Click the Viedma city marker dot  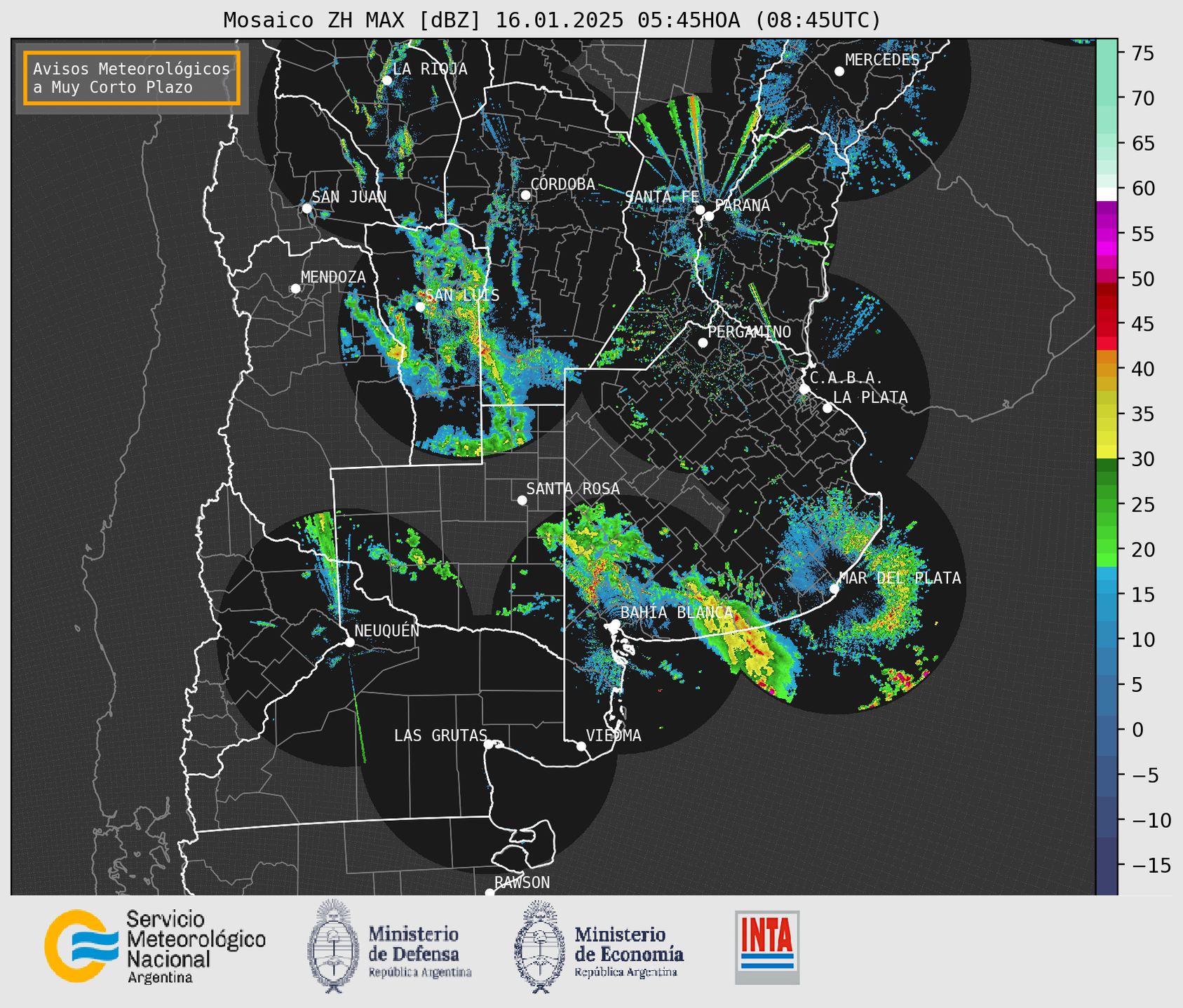pos(581,747)
